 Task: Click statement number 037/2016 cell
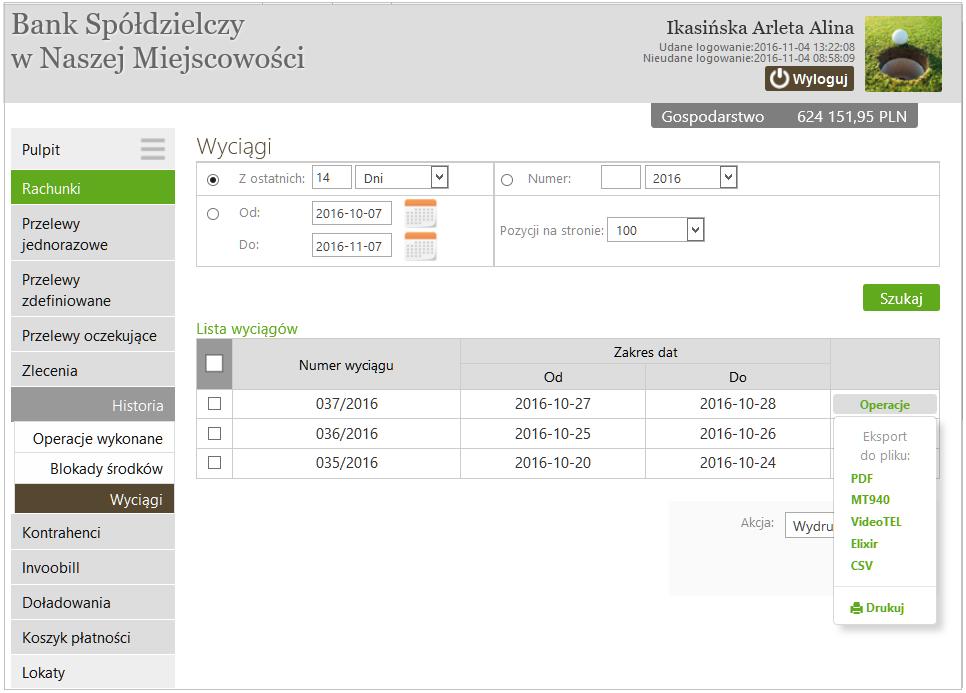346,403
